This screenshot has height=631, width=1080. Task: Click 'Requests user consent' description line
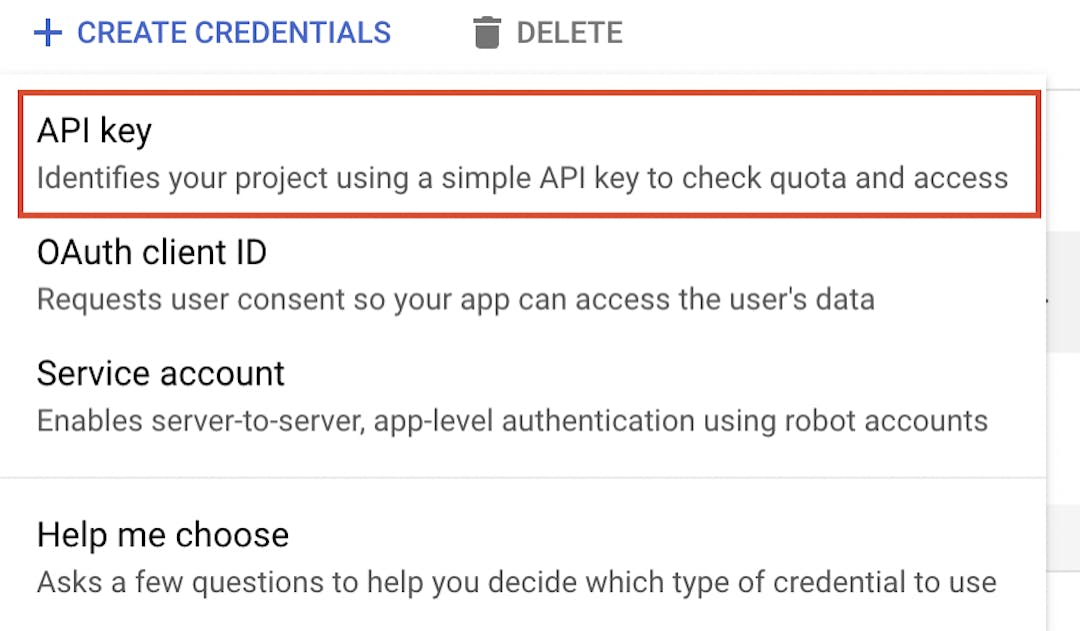pos(455,299)
